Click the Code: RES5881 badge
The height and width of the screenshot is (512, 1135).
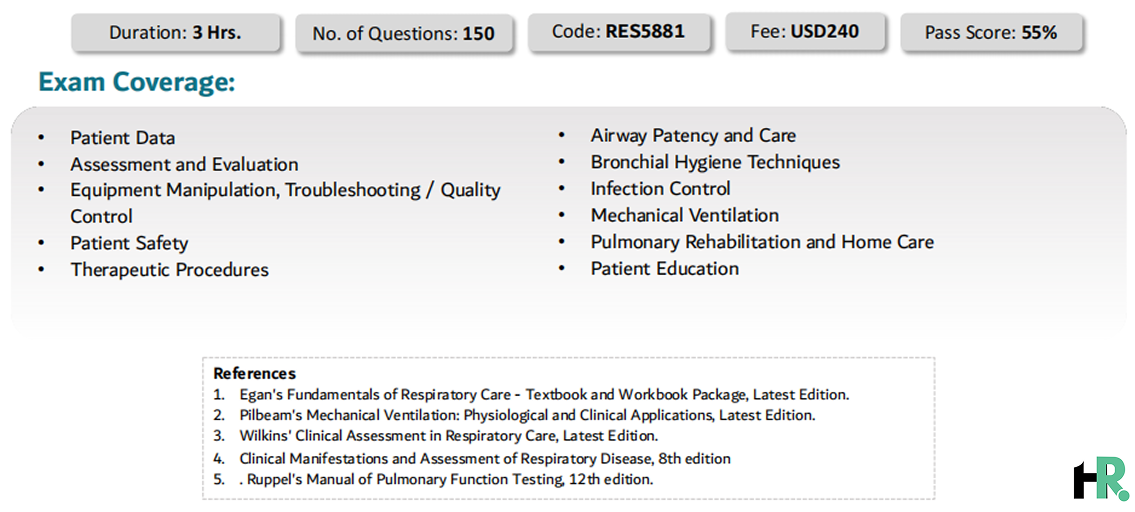pos(618,32)
